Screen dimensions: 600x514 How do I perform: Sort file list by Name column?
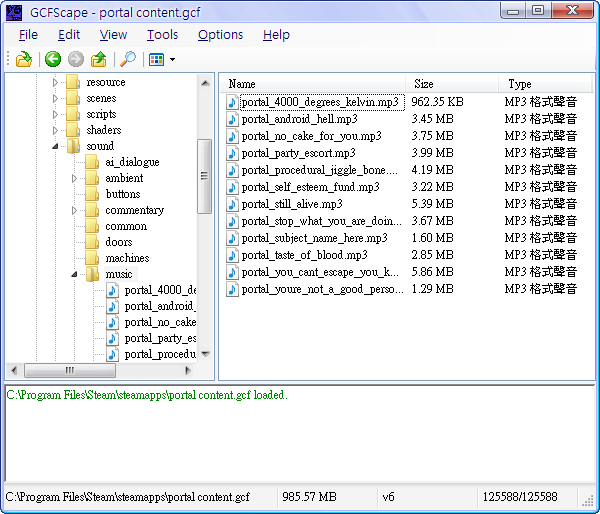[313, 84]
